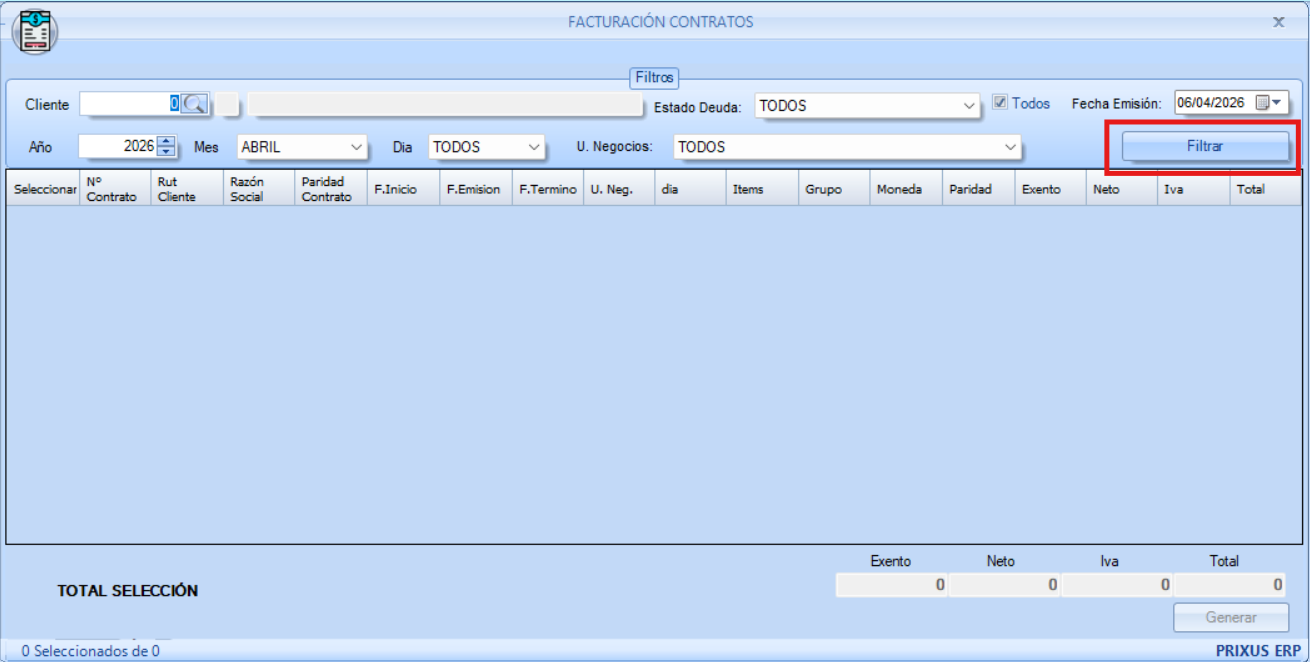
Task: Close the Facturación Contratos window
Action: [1278, 22]
